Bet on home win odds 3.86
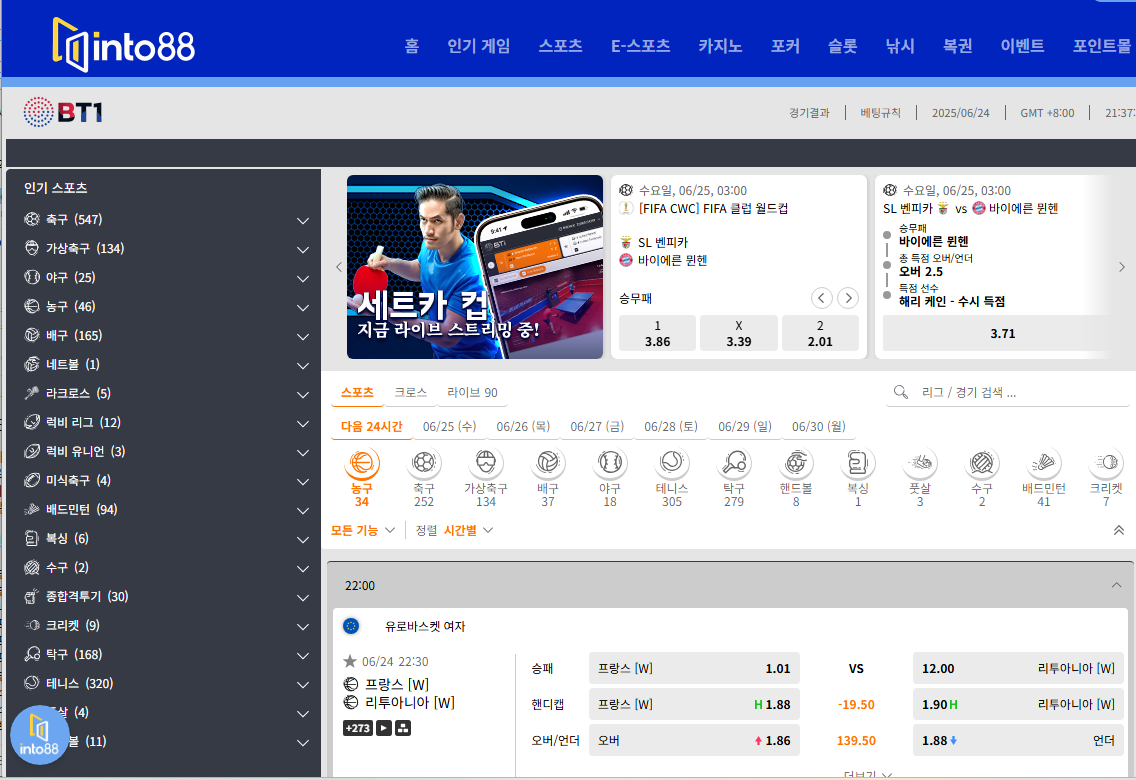1136x780 pixels. 657,333
